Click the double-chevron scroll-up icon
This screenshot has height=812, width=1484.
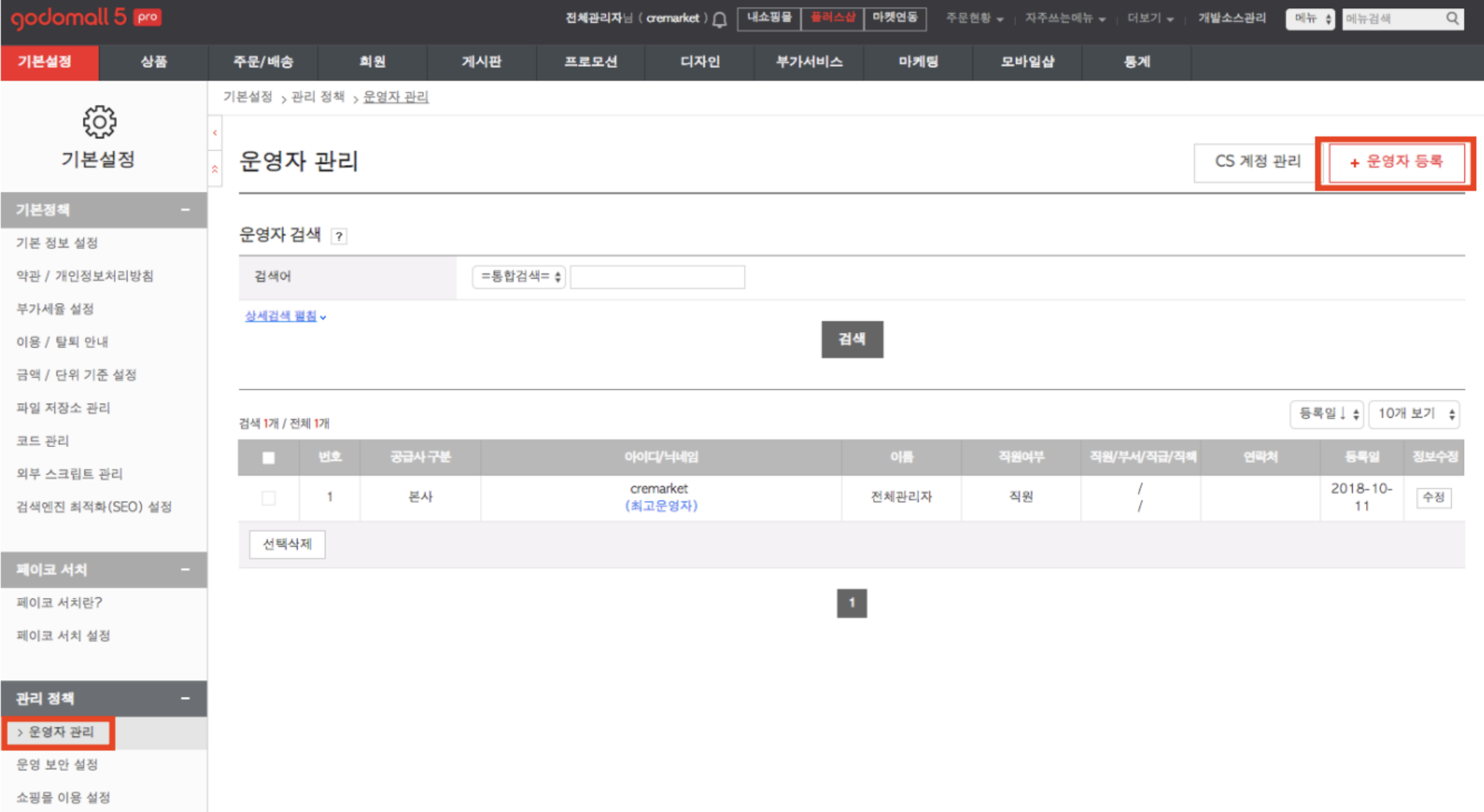pos(215,169)
